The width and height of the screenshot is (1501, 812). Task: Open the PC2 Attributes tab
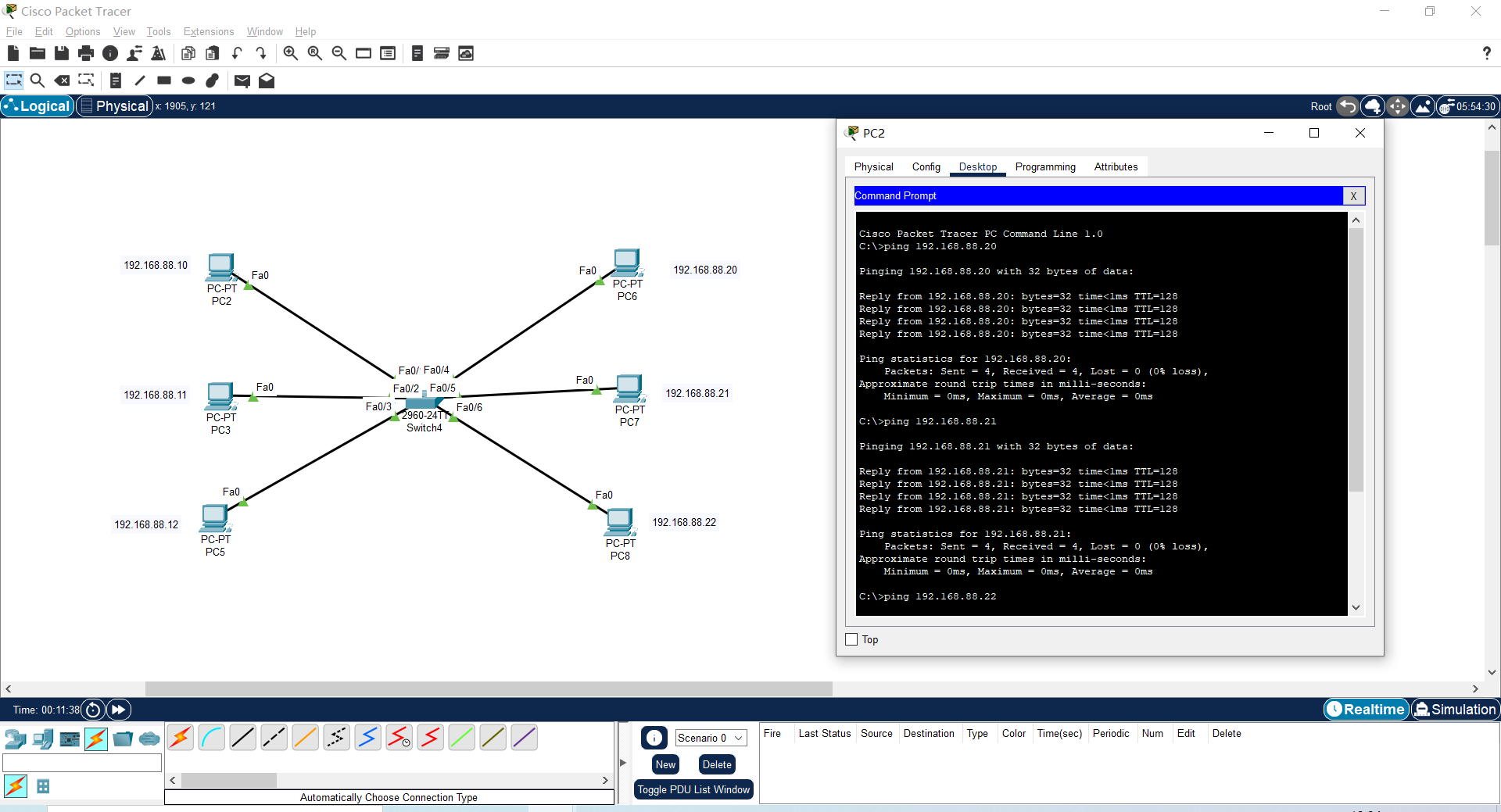pyautogui.click(x=1116, y=166)
